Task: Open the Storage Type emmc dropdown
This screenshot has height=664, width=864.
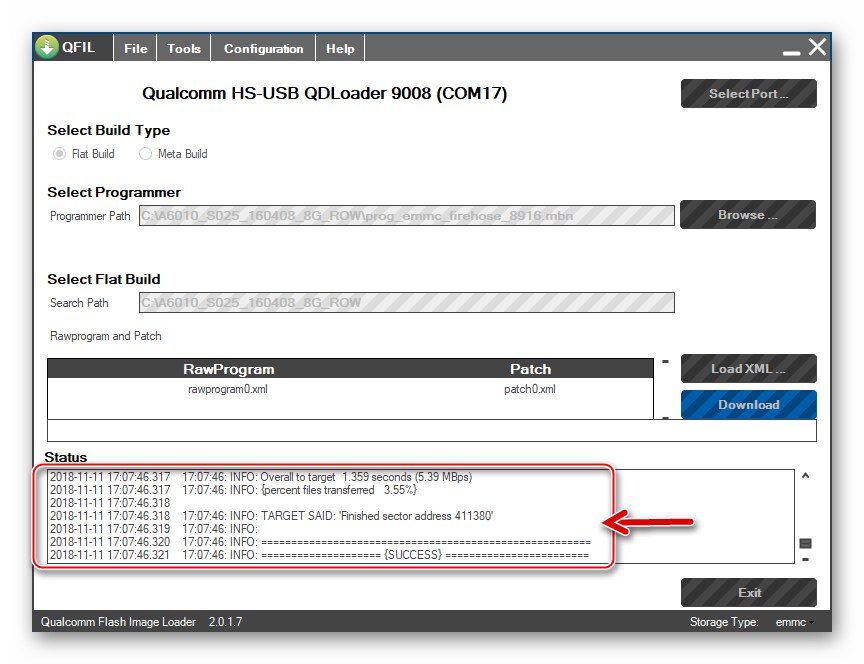Action: tap(794, 622)
